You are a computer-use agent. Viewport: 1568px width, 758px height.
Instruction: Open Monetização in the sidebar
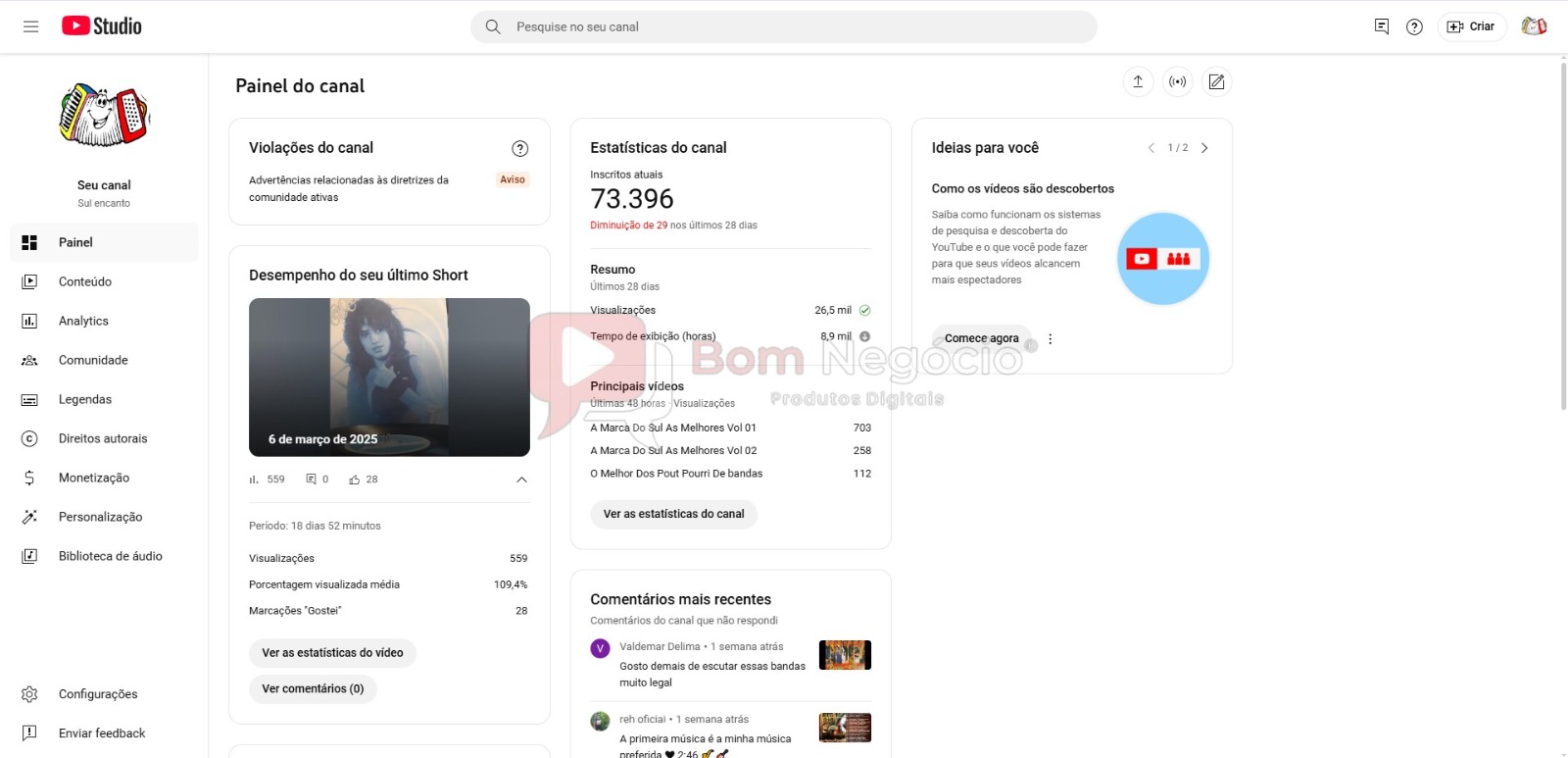click(x=104, y=478)
